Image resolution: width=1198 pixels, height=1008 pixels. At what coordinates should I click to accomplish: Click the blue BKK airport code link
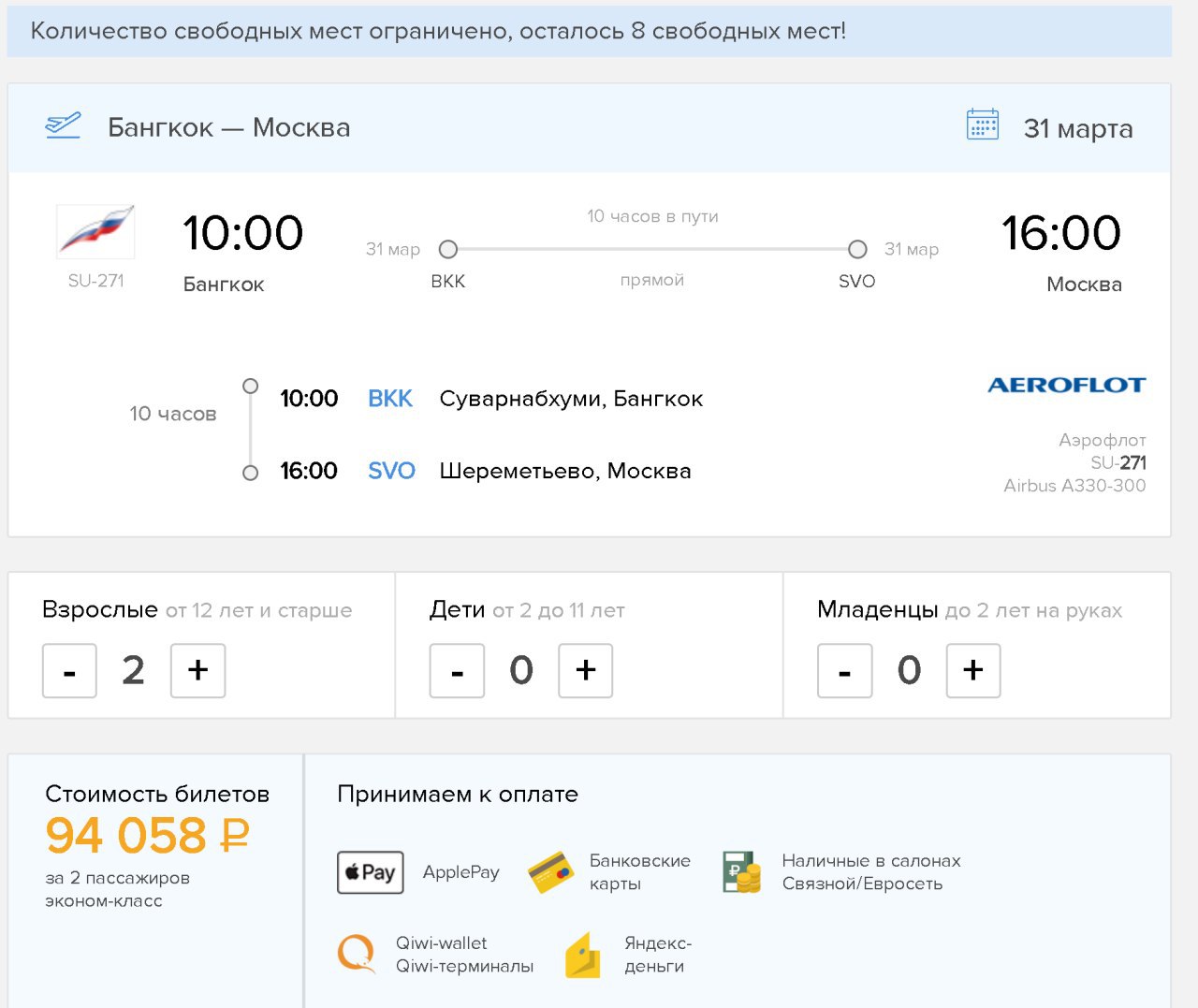[390, 399]
